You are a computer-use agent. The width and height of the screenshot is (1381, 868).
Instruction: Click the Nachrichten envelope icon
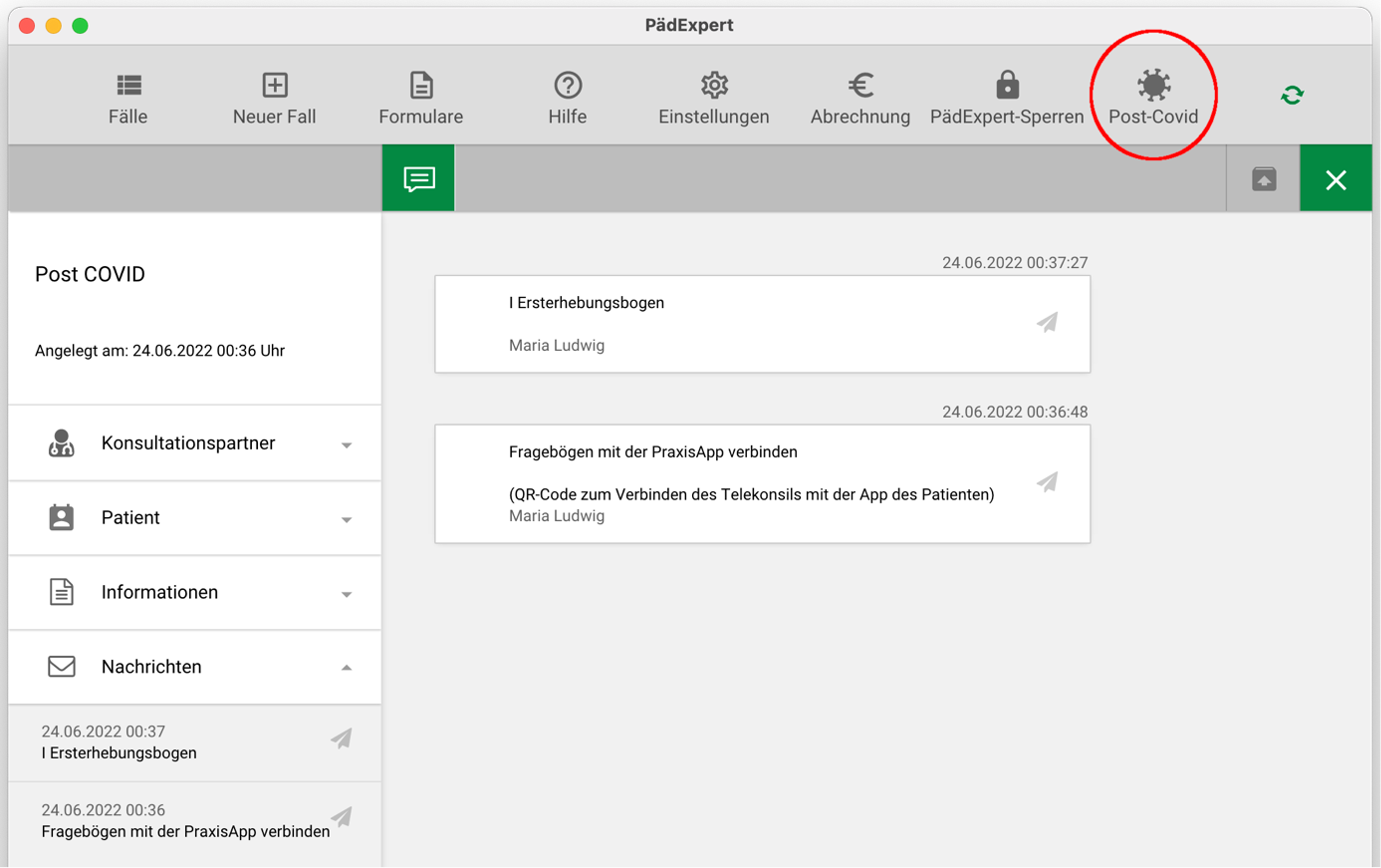tap(61, 666)
